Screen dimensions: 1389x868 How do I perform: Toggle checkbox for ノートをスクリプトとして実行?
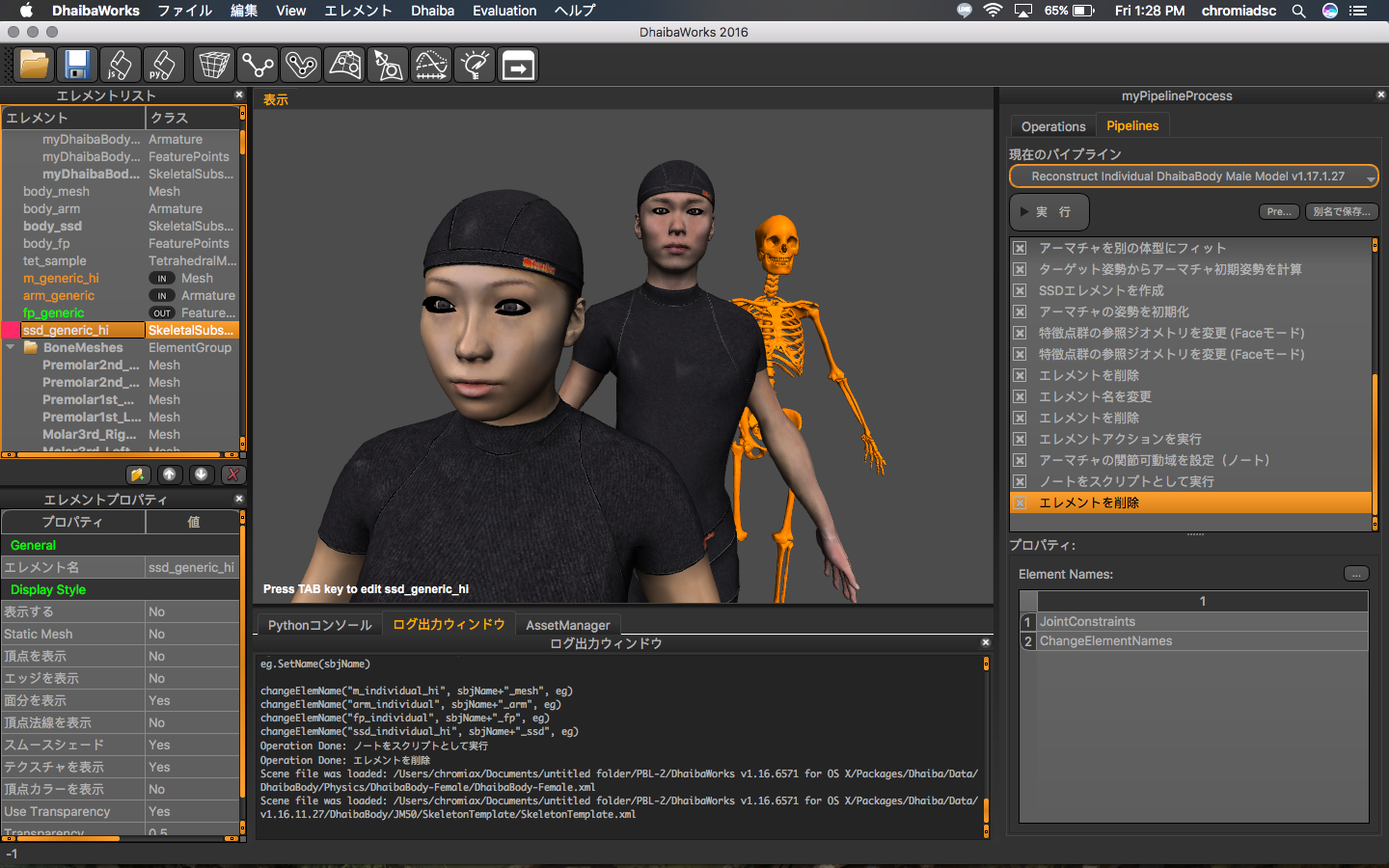click(1020, 481)
